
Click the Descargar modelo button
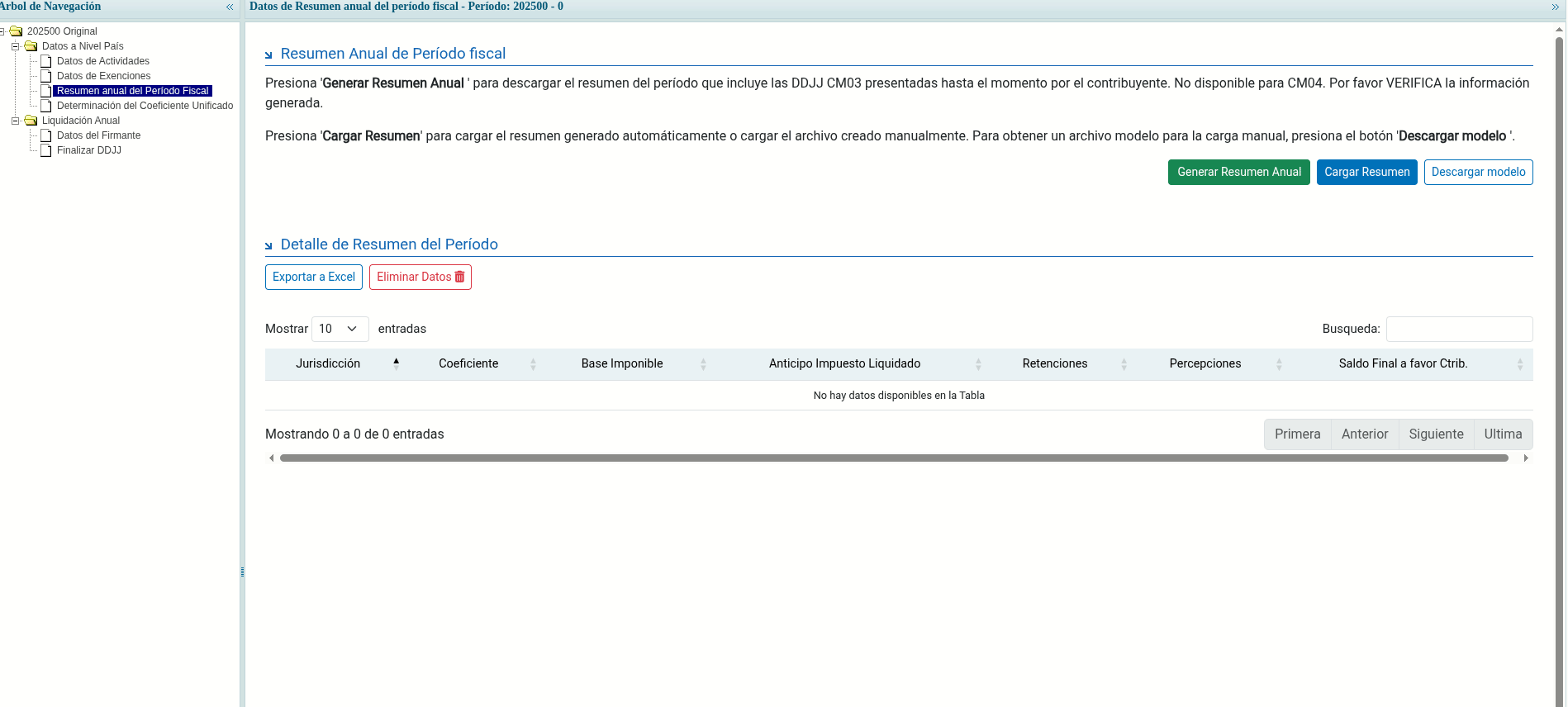(1478, 172)
